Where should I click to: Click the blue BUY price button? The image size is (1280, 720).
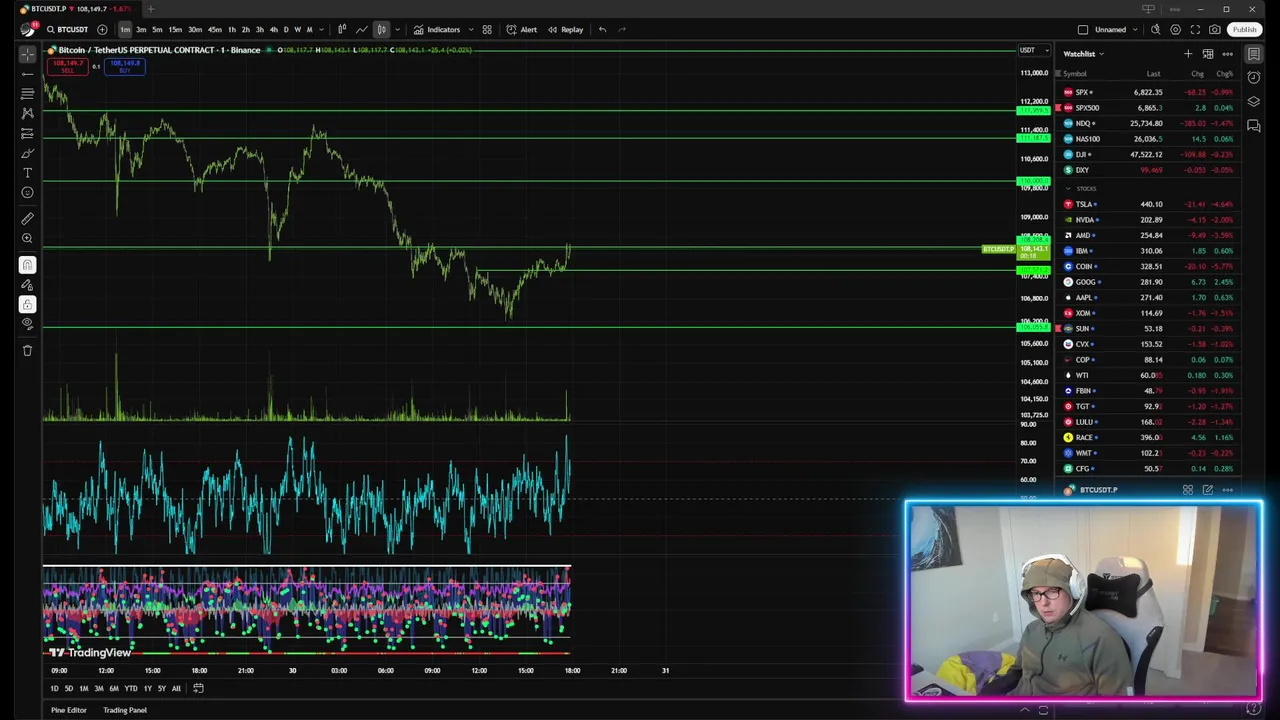[125, 67]
